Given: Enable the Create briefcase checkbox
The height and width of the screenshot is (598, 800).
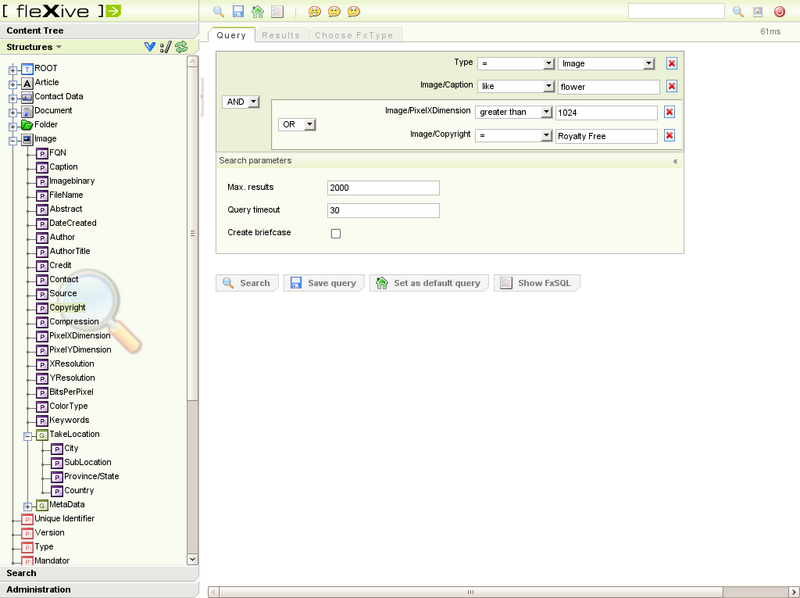Looking at the screenshot, I should [x=336, y=233].
